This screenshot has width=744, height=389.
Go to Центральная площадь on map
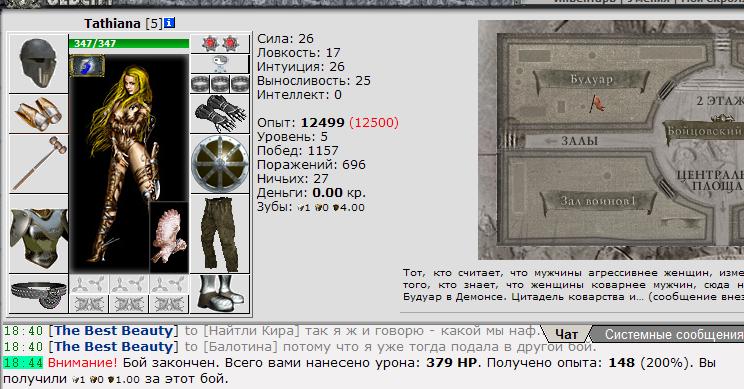tap(711, 181)
